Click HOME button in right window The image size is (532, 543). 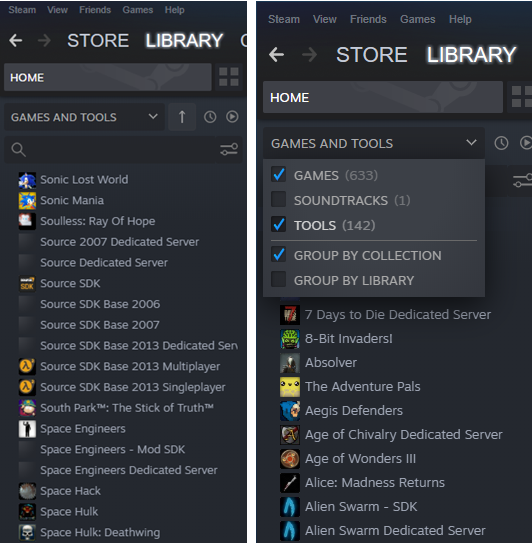coord(383,97)
